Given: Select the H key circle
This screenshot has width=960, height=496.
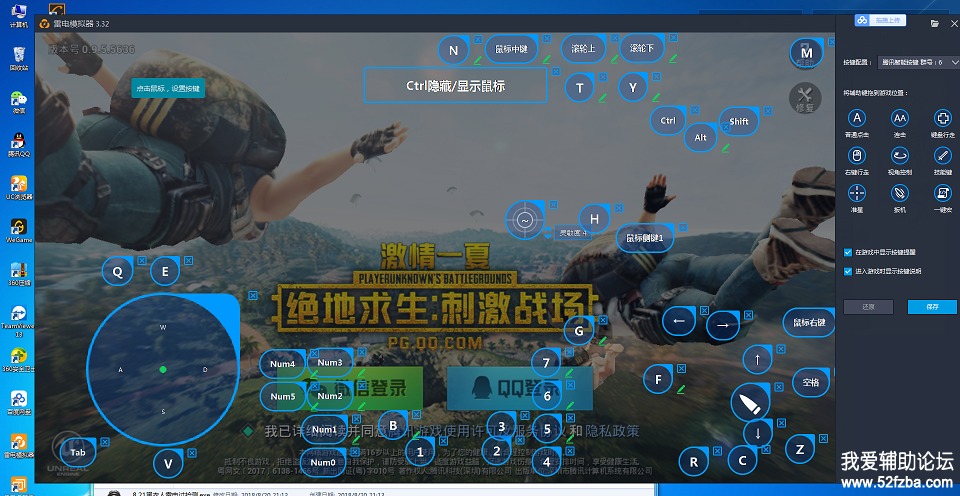Looking at the screenshot, I should pyautogui.click(x=594, y=219).
